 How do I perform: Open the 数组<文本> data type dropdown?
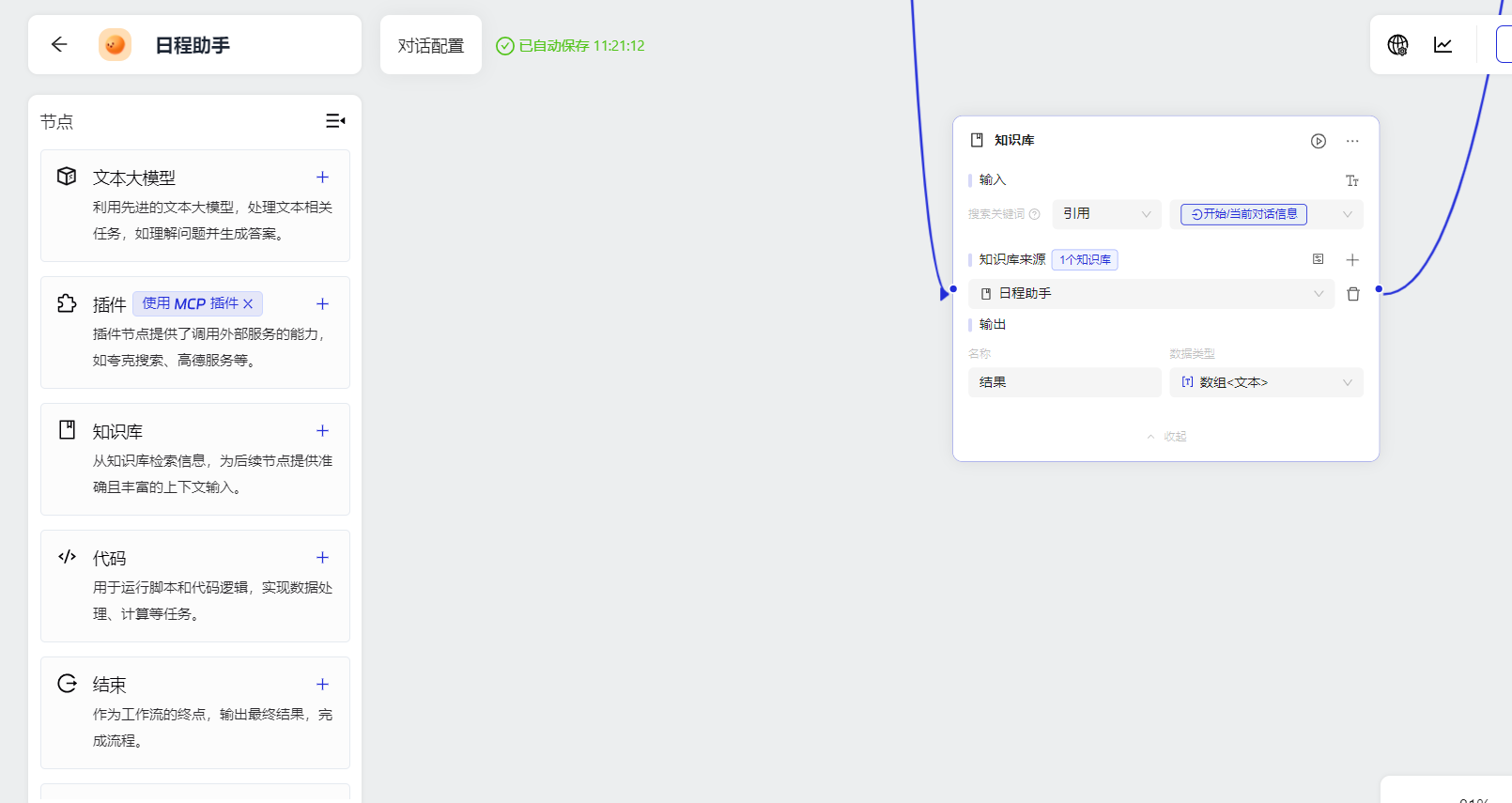(1266, 382)
